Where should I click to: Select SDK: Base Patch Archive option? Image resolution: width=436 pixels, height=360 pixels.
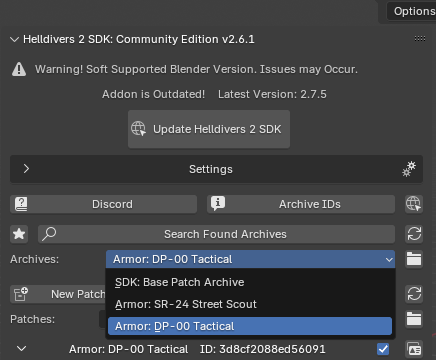[250, 282]
